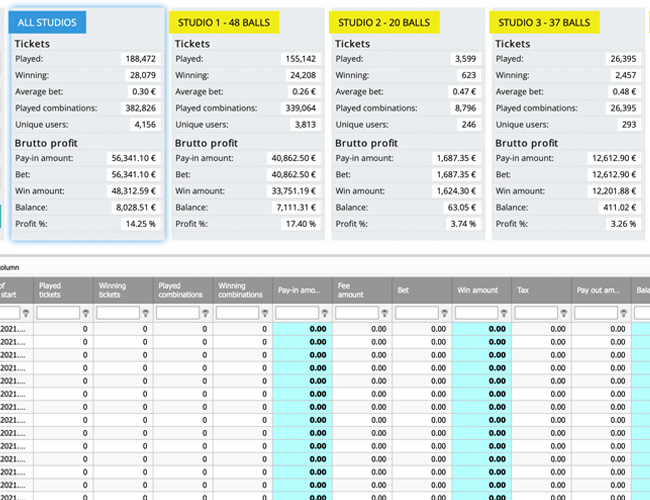Image resolution: width=650 pixels, height=500 pixels.
Task: Focus the Pay-in amount filter input
Action: pyautogui.click(x=297, y=313)
